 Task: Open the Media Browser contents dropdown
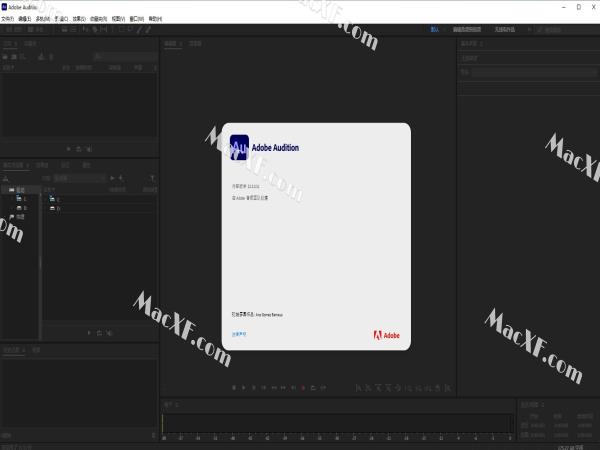(x=79, y=178)
